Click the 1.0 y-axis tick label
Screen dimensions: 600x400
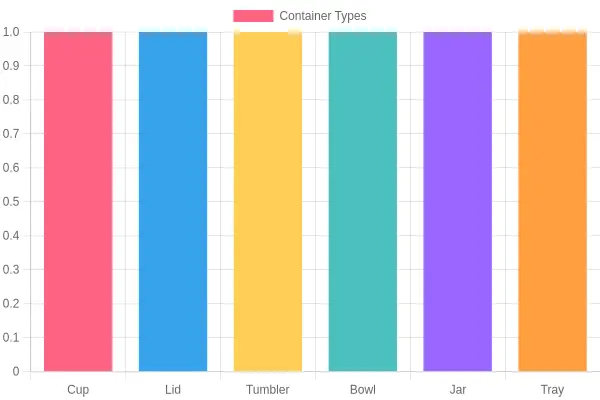pos(11,32)
